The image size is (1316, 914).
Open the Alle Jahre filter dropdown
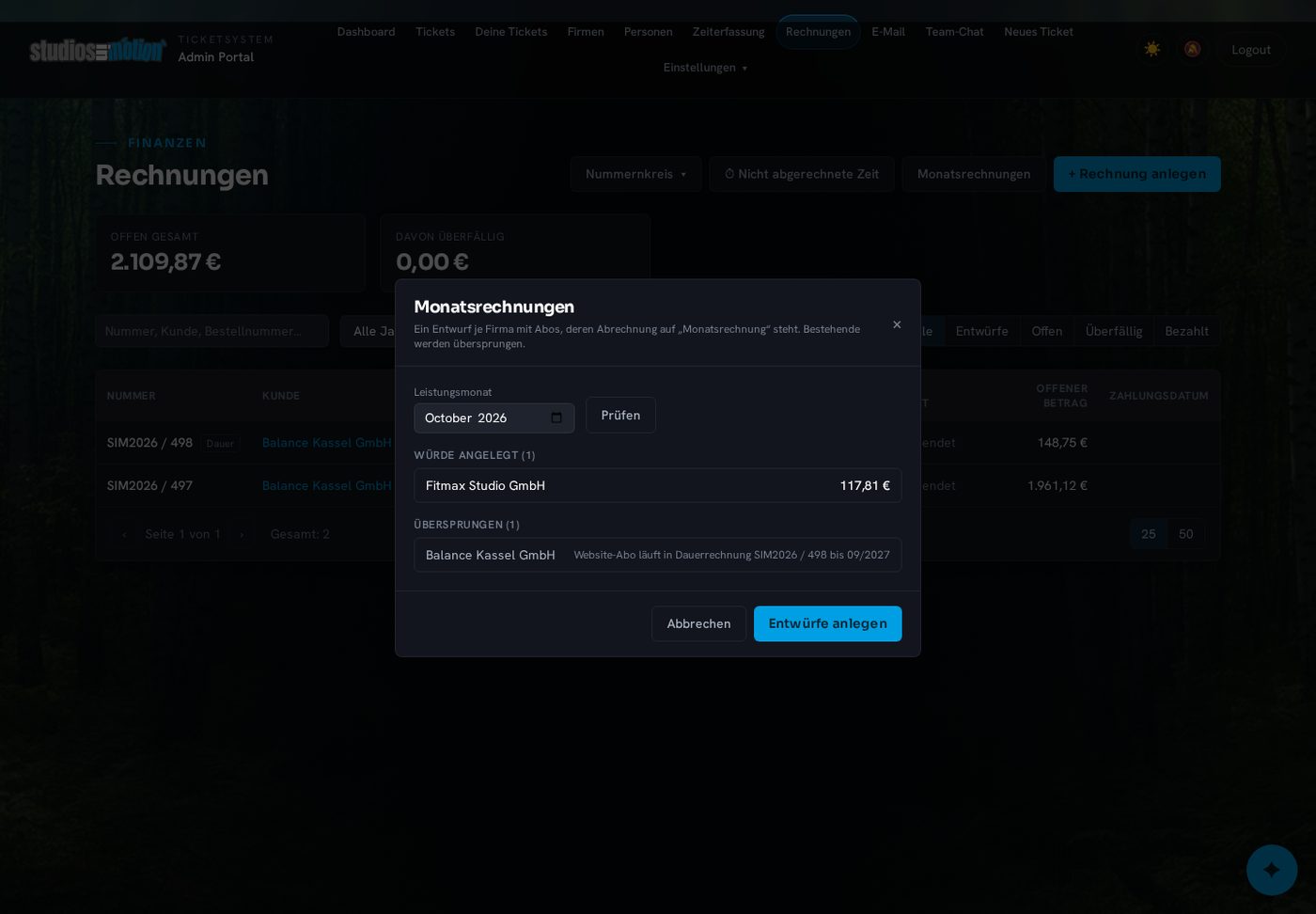click(x=368, y=331)
